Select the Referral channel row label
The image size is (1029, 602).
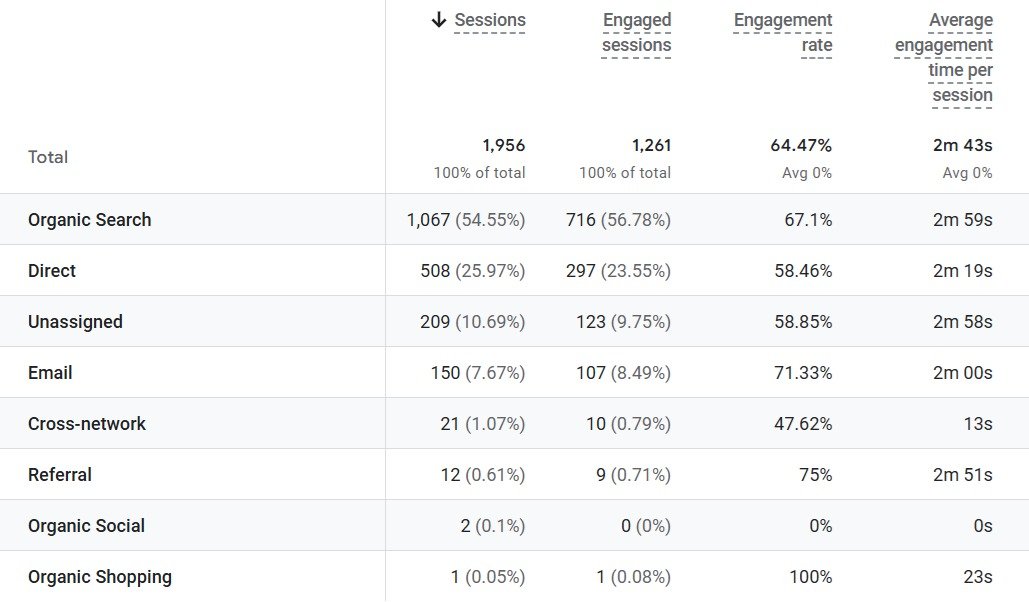[x=60, y=475]
